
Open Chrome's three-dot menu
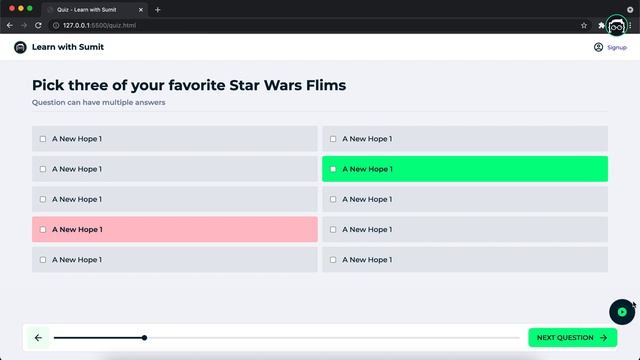click(x=631, y=25)
